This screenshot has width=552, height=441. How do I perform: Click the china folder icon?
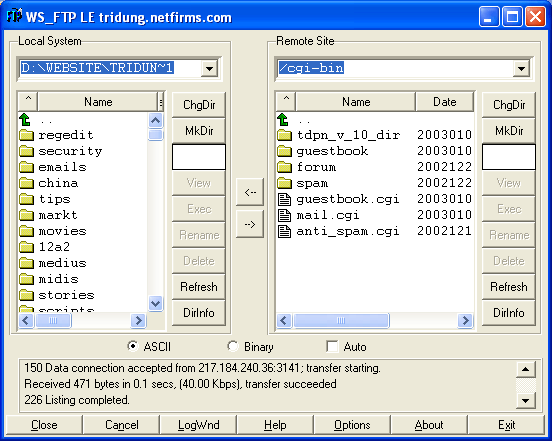[26, 183]
